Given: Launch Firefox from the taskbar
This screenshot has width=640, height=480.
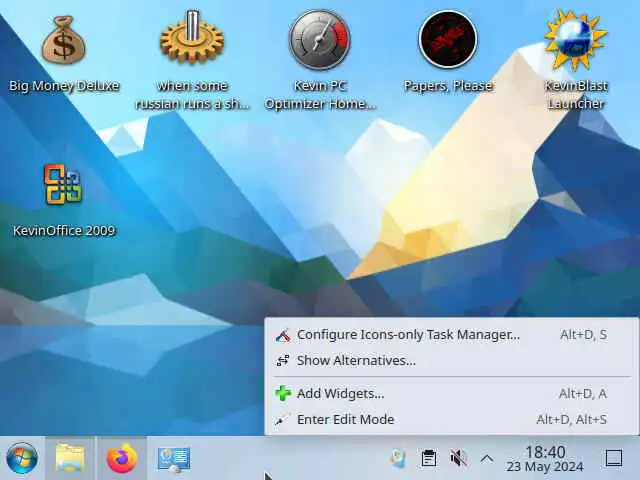Looking at the screenshot, I should 122,458.
